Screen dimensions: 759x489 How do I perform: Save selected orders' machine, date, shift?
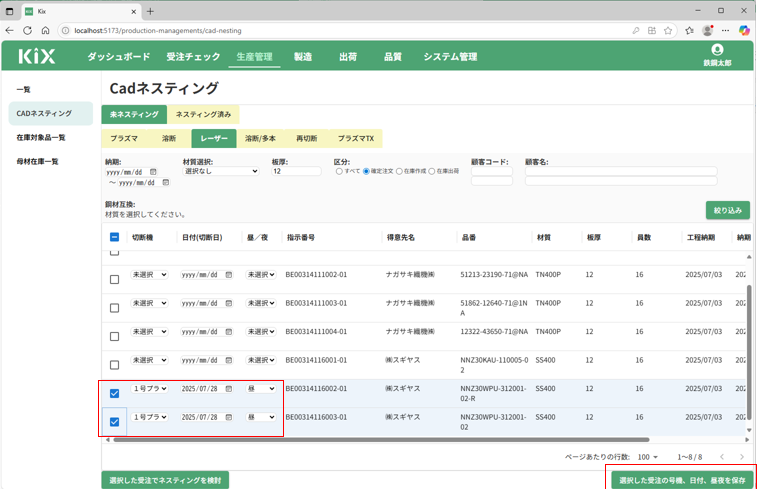click(682, 480)
